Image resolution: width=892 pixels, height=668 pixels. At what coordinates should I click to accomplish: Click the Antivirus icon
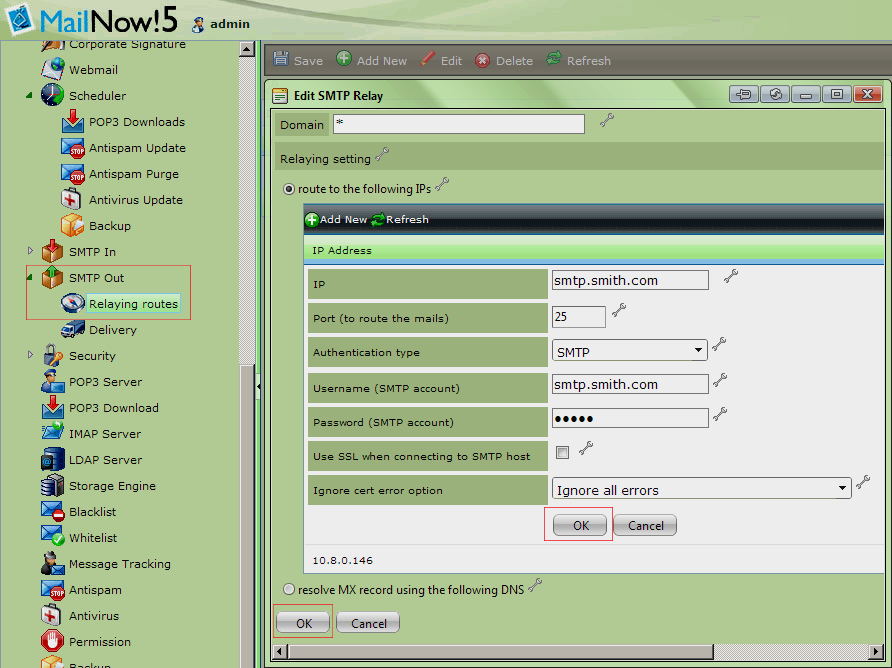coord(51,615)
